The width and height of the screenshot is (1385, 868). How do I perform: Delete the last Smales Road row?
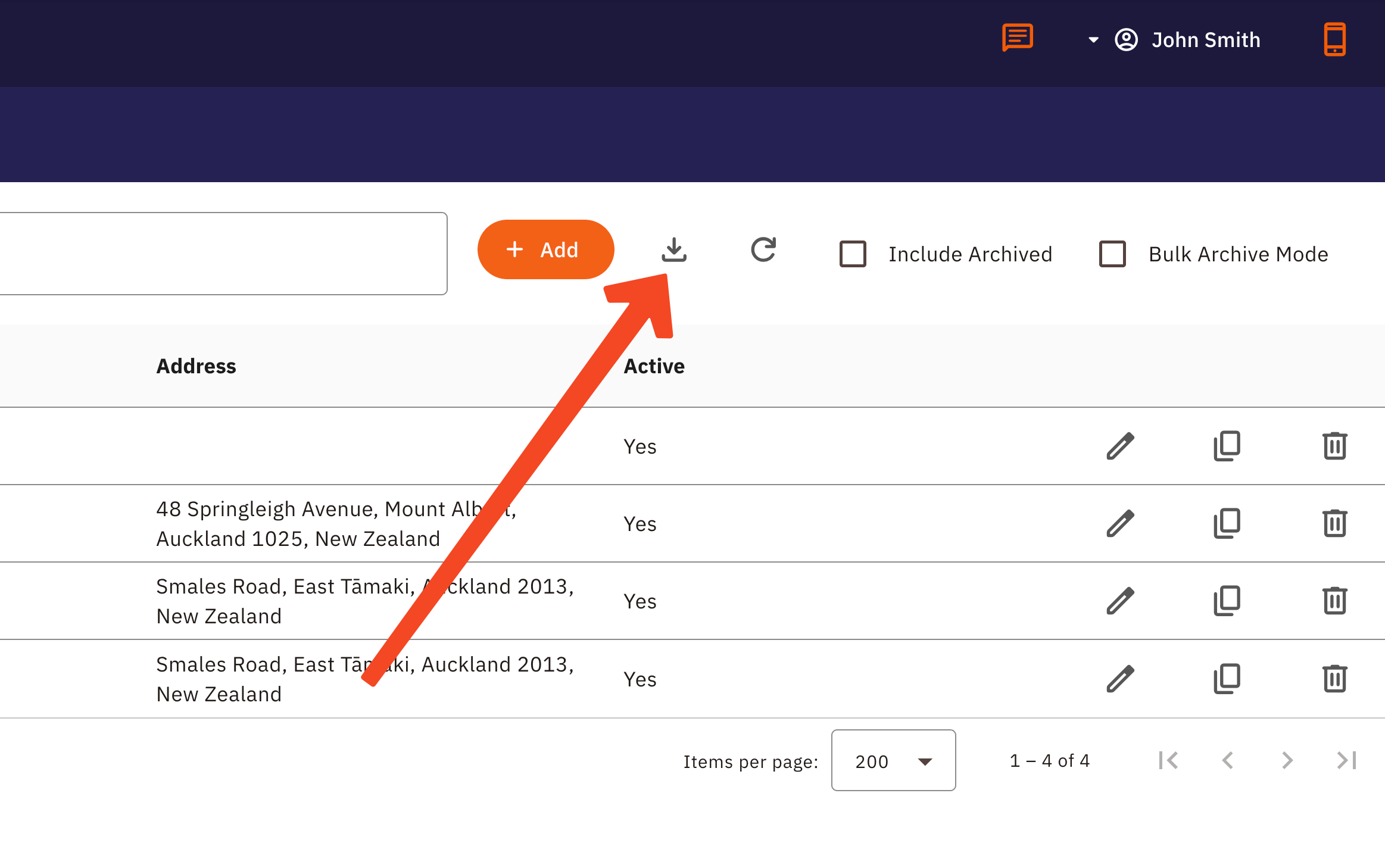coord(1334,679)
